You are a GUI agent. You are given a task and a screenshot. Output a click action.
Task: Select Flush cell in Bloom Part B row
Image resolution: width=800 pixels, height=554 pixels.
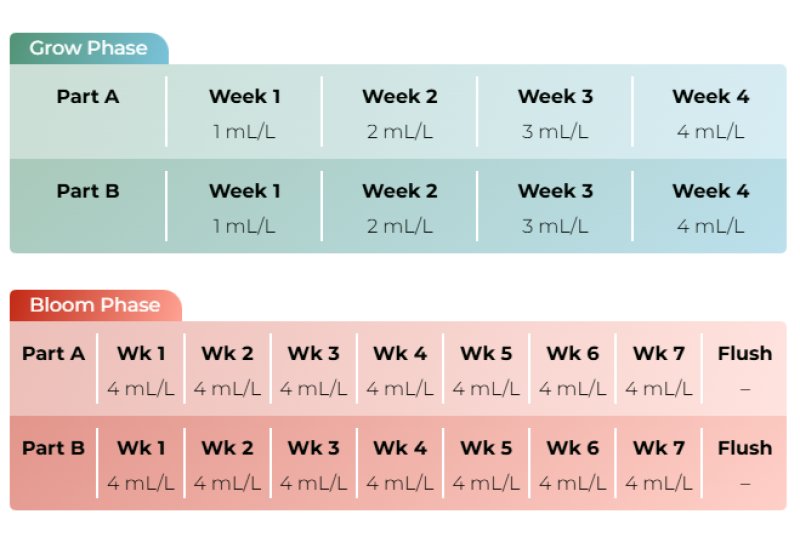[x=745, y=465]
